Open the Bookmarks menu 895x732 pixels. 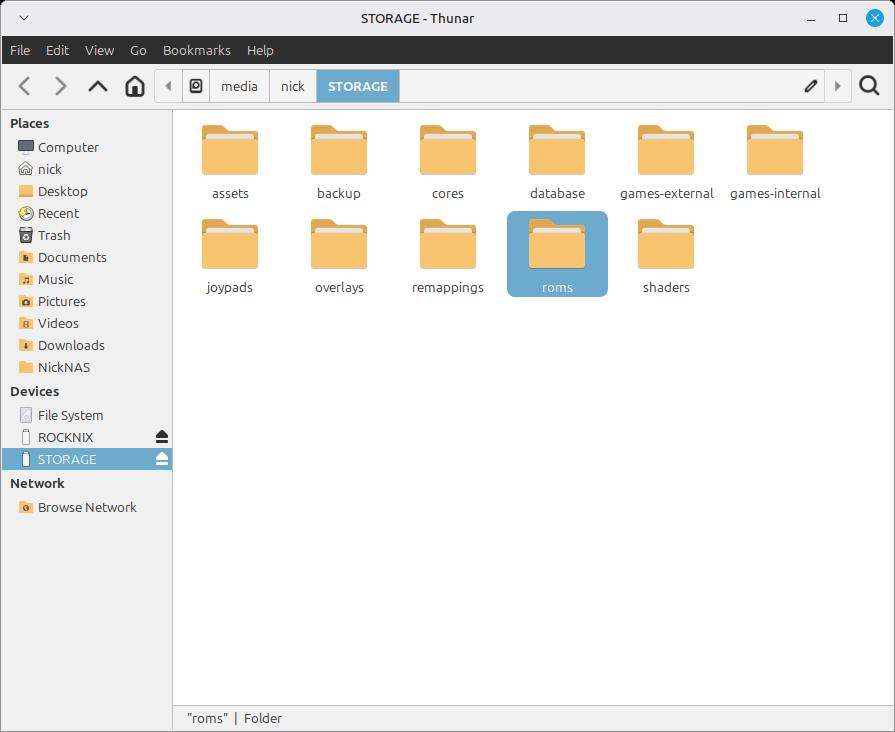click(x=197, y=50)
